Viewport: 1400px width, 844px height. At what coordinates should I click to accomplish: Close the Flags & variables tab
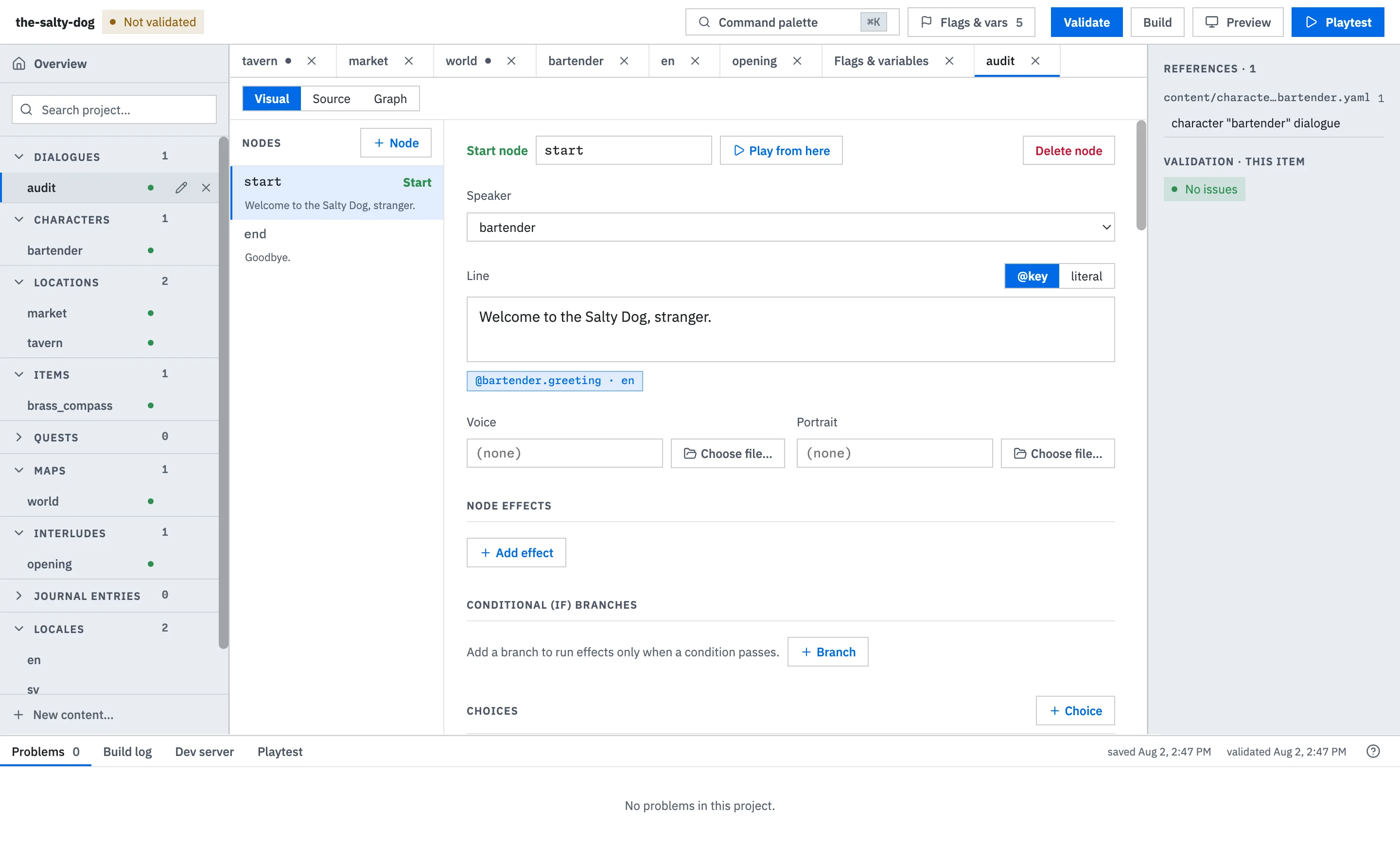tap(949, 61)
